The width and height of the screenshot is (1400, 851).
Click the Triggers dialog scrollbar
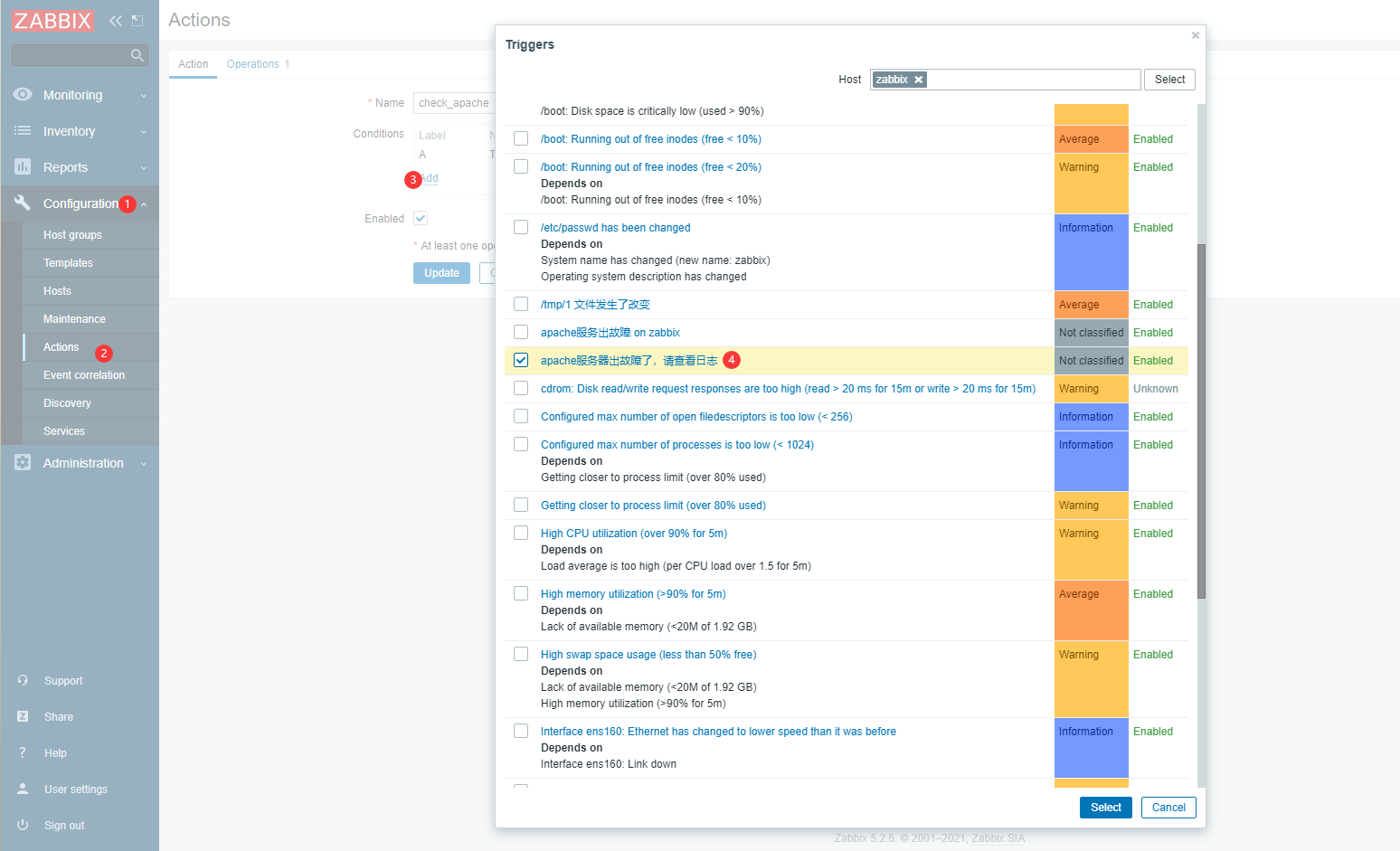pos(1202,421)
